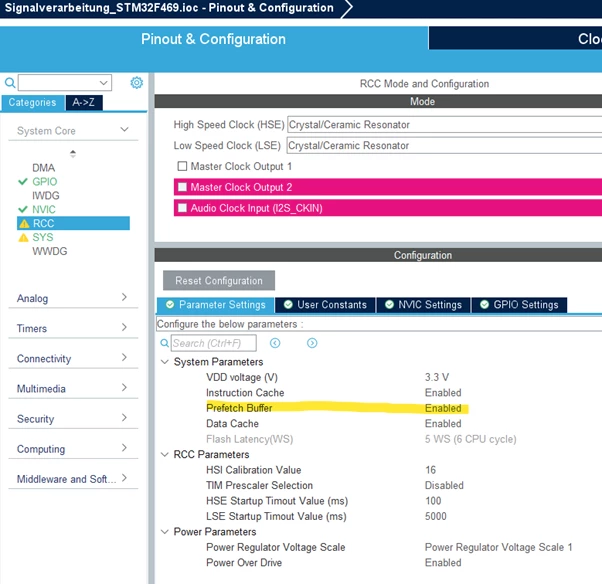Select RCC in the System Core list
This screenshot has width=602, height=584.
coord(73,223)
